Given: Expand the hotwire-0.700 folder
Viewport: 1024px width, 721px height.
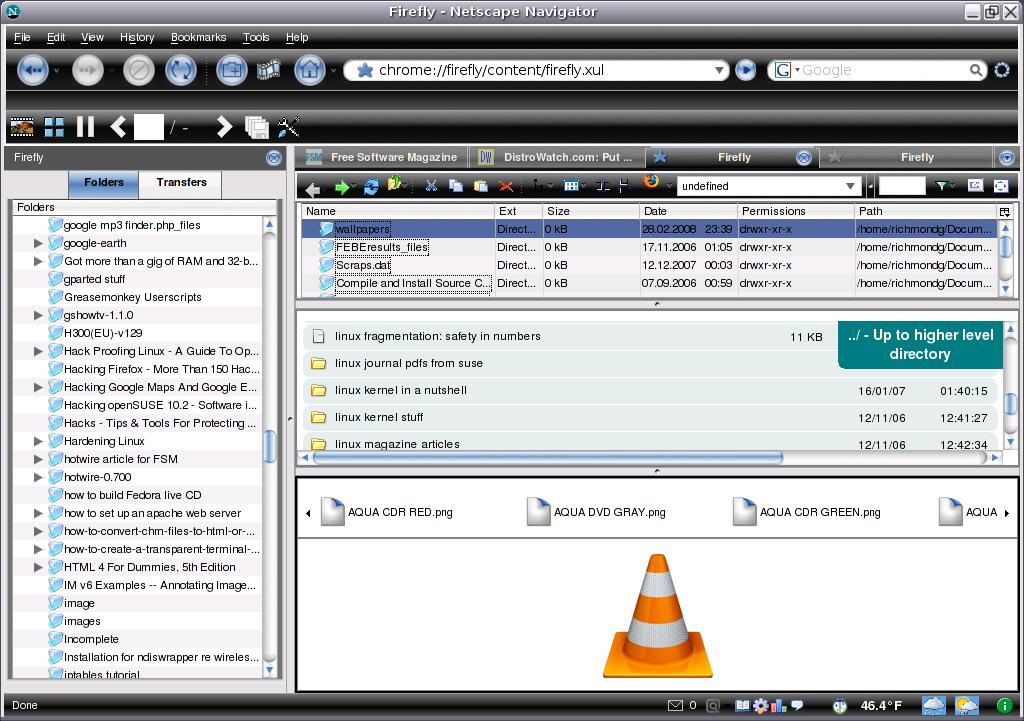Looking at the screenshot, I should click(x=38, y=477).
